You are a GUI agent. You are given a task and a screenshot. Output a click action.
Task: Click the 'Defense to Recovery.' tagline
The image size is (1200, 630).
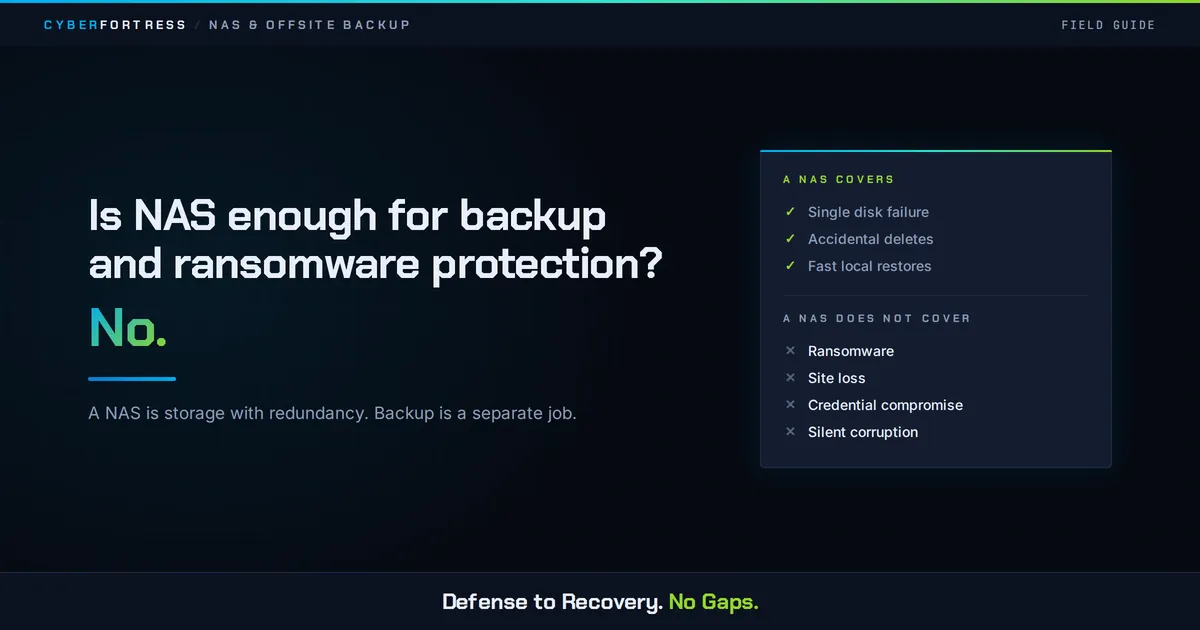coord(552,602)
